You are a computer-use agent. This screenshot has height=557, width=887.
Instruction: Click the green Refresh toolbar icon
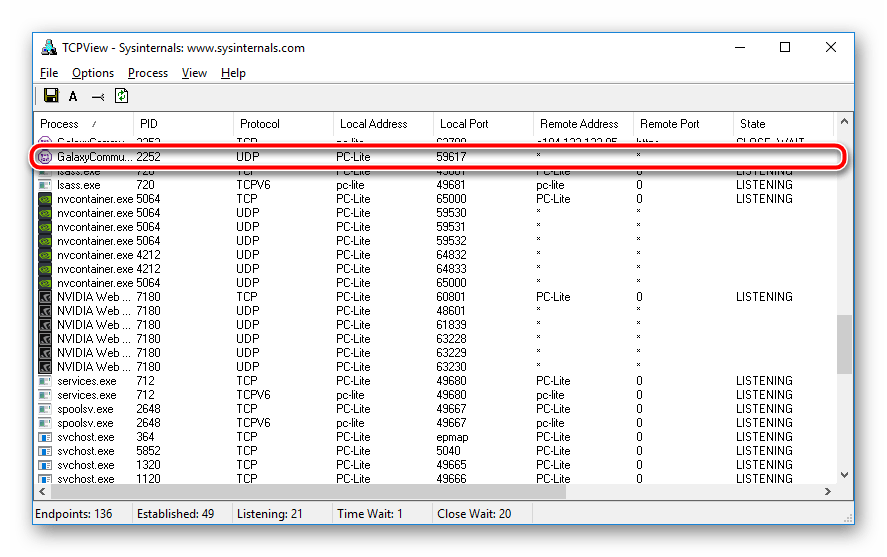click(121, 96)
